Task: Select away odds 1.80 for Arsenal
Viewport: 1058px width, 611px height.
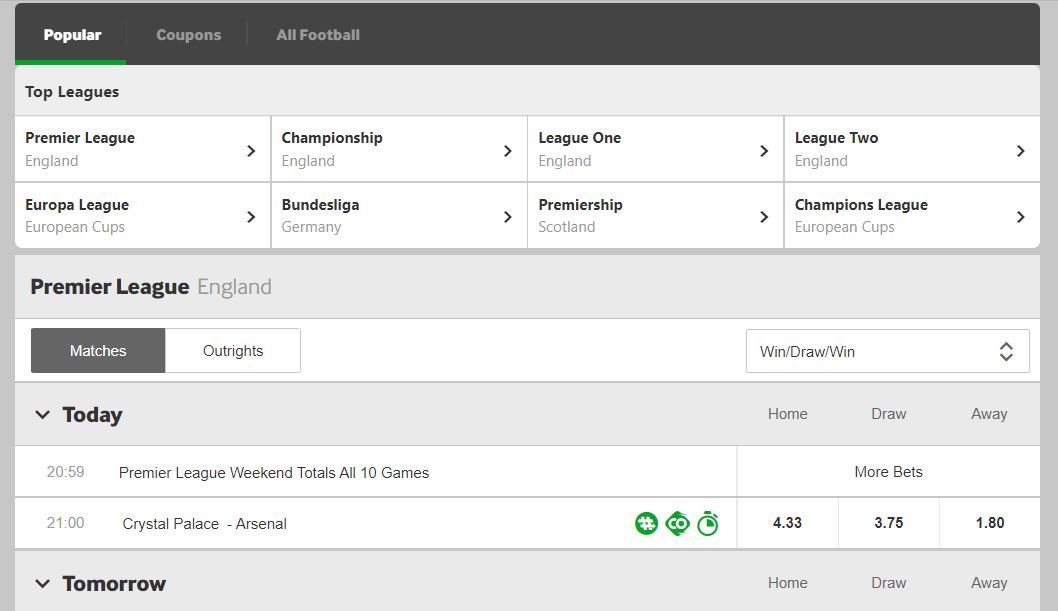Action: point(989,523)
